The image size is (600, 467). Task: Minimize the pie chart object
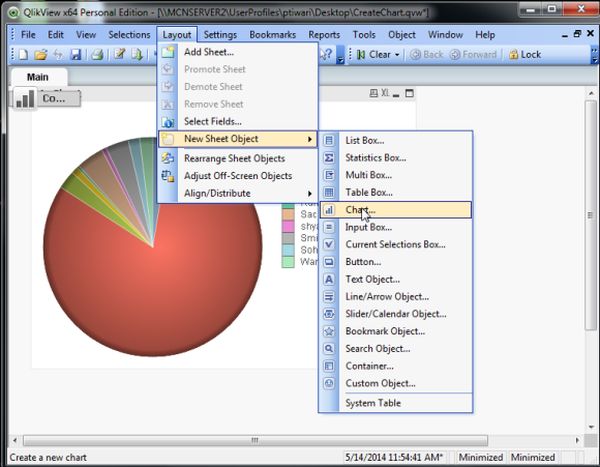396,94
